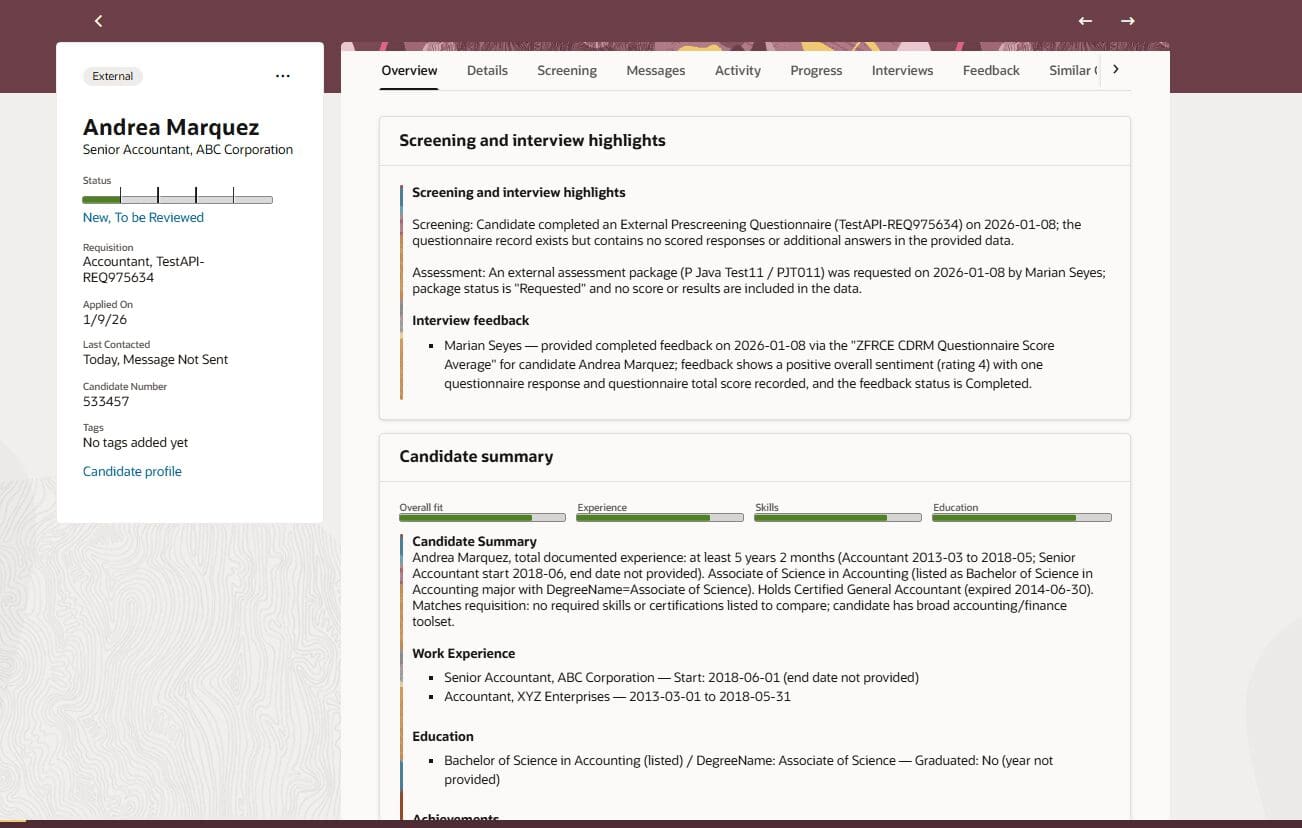Click the New, To be Reviewed status link
Screen dimensions: 1302x828
point(143,218)
